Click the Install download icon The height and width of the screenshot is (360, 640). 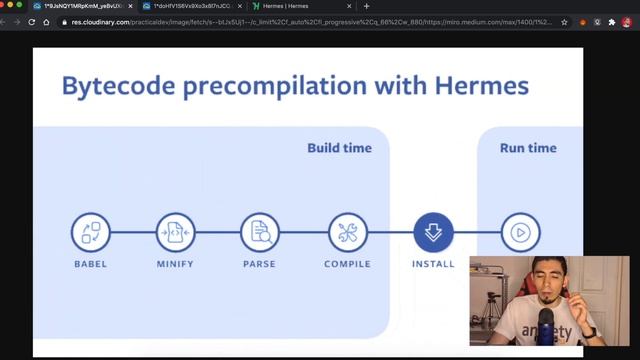(433, 232)
